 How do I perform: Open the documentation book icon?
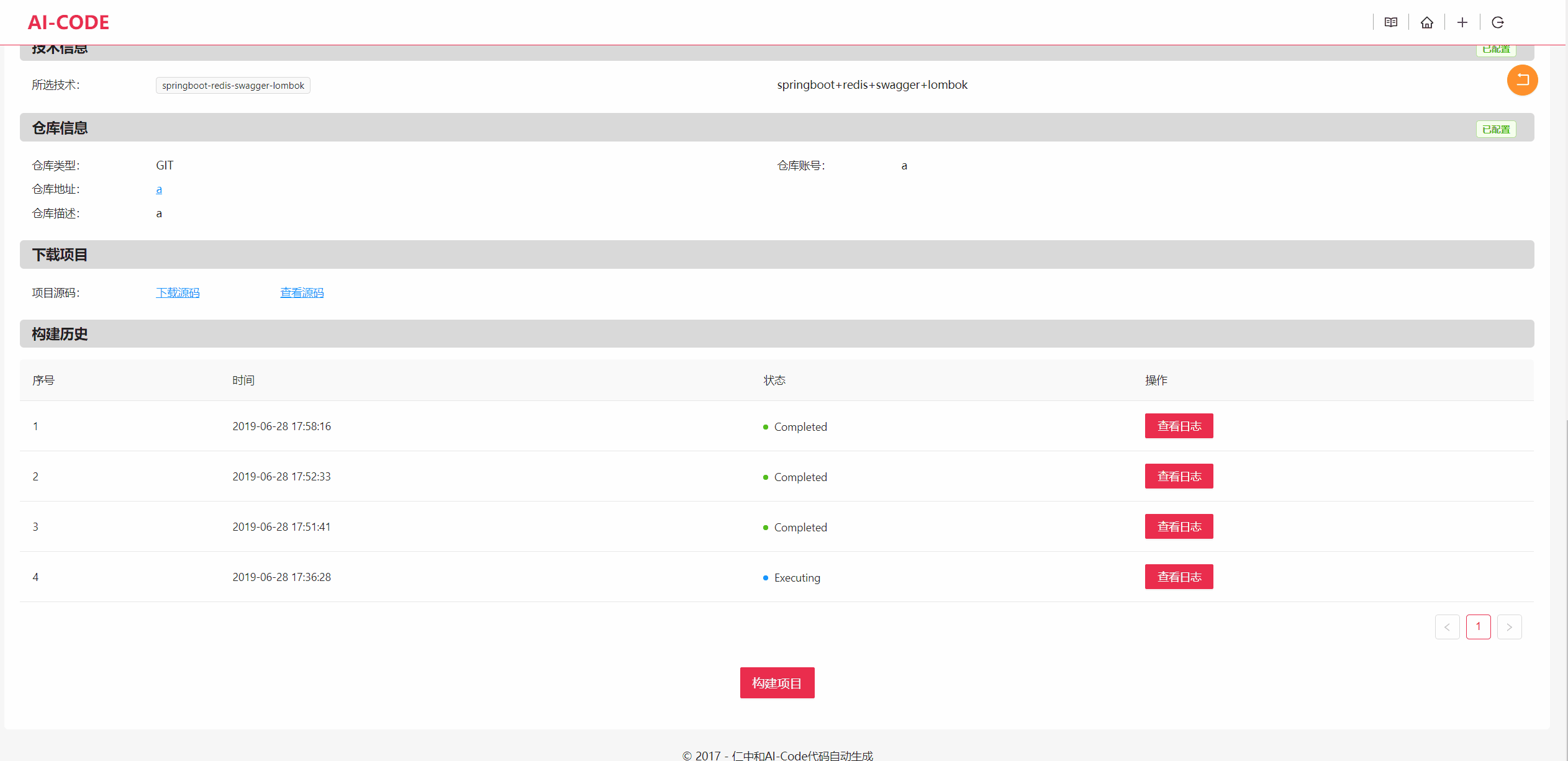pos(1391,22)
